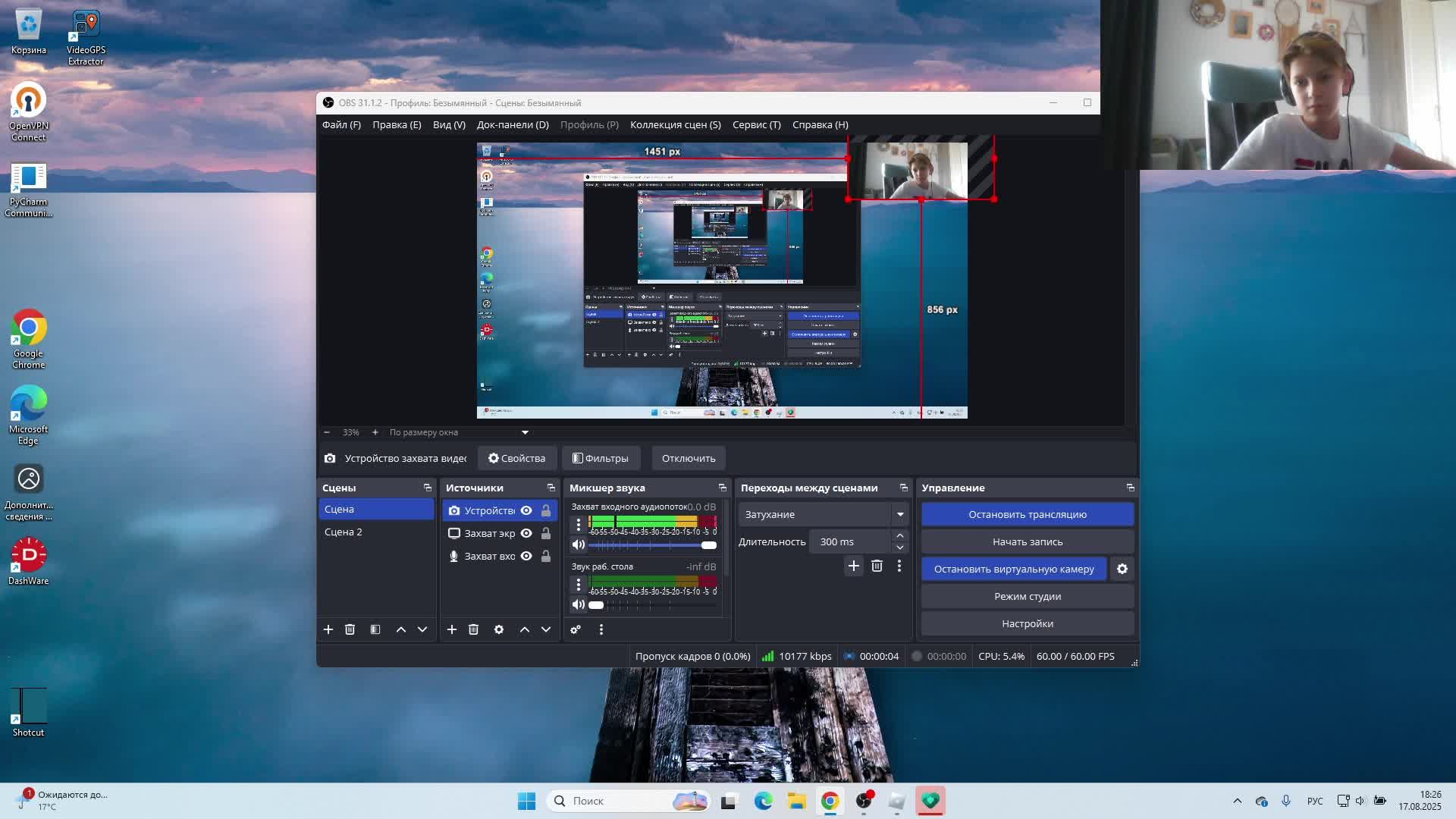Open source properties gear in Sources panel
The image size is (1456, 819).
pos(499,629)
